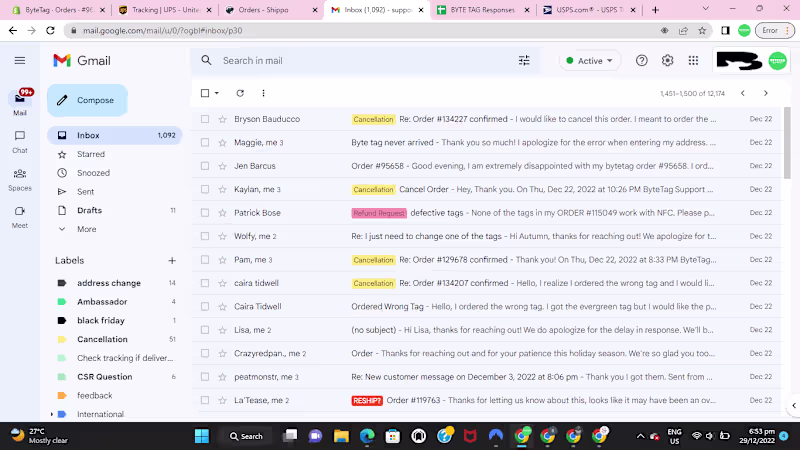Show hidden system tray icons

pos(640,436)
